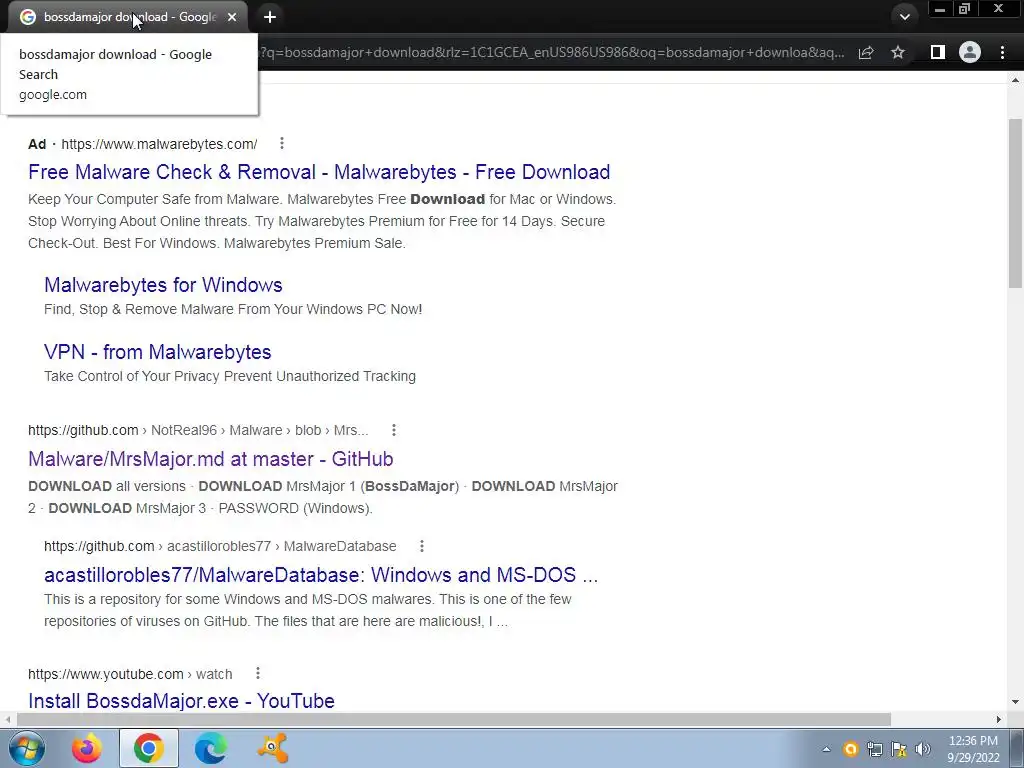The width and height of the screenshot is (1024, 768).
Task: Click the github.com NotReal96 Malware breadcrumb
Action: tap(198, 430)
